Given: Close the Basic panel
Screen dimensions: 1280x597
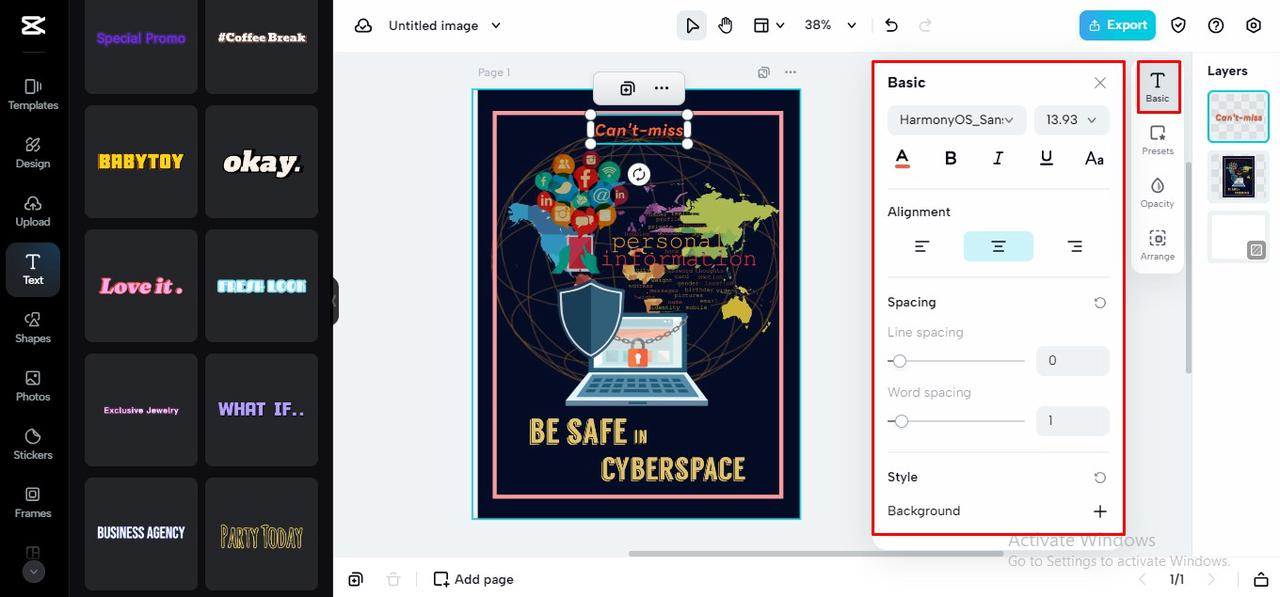Looking at the screenshot, I should tap(1100, 83).
